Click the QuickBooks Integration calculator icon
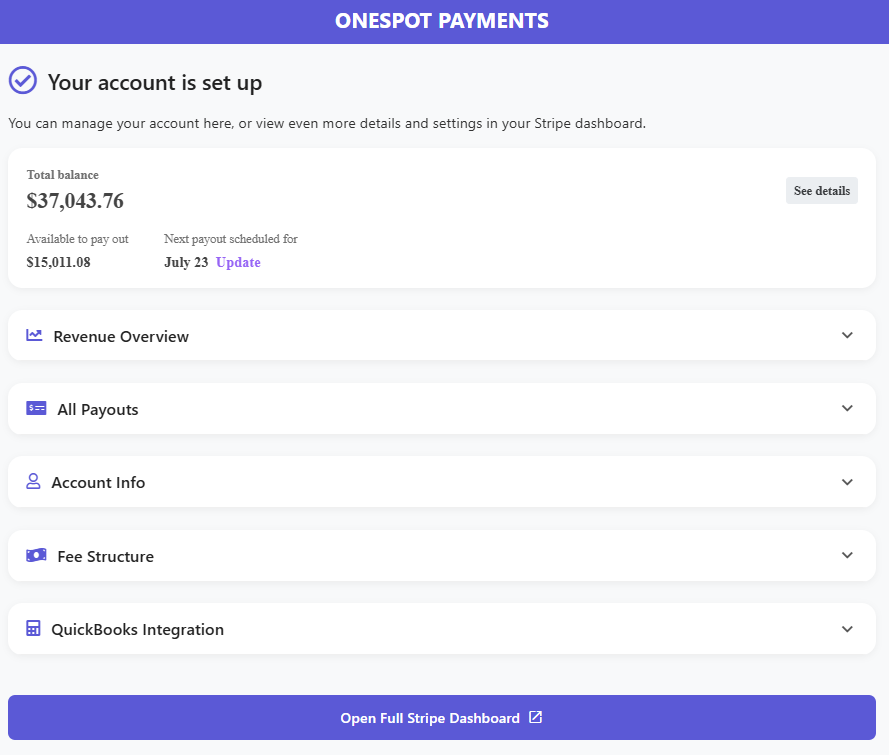 point(33,628)
